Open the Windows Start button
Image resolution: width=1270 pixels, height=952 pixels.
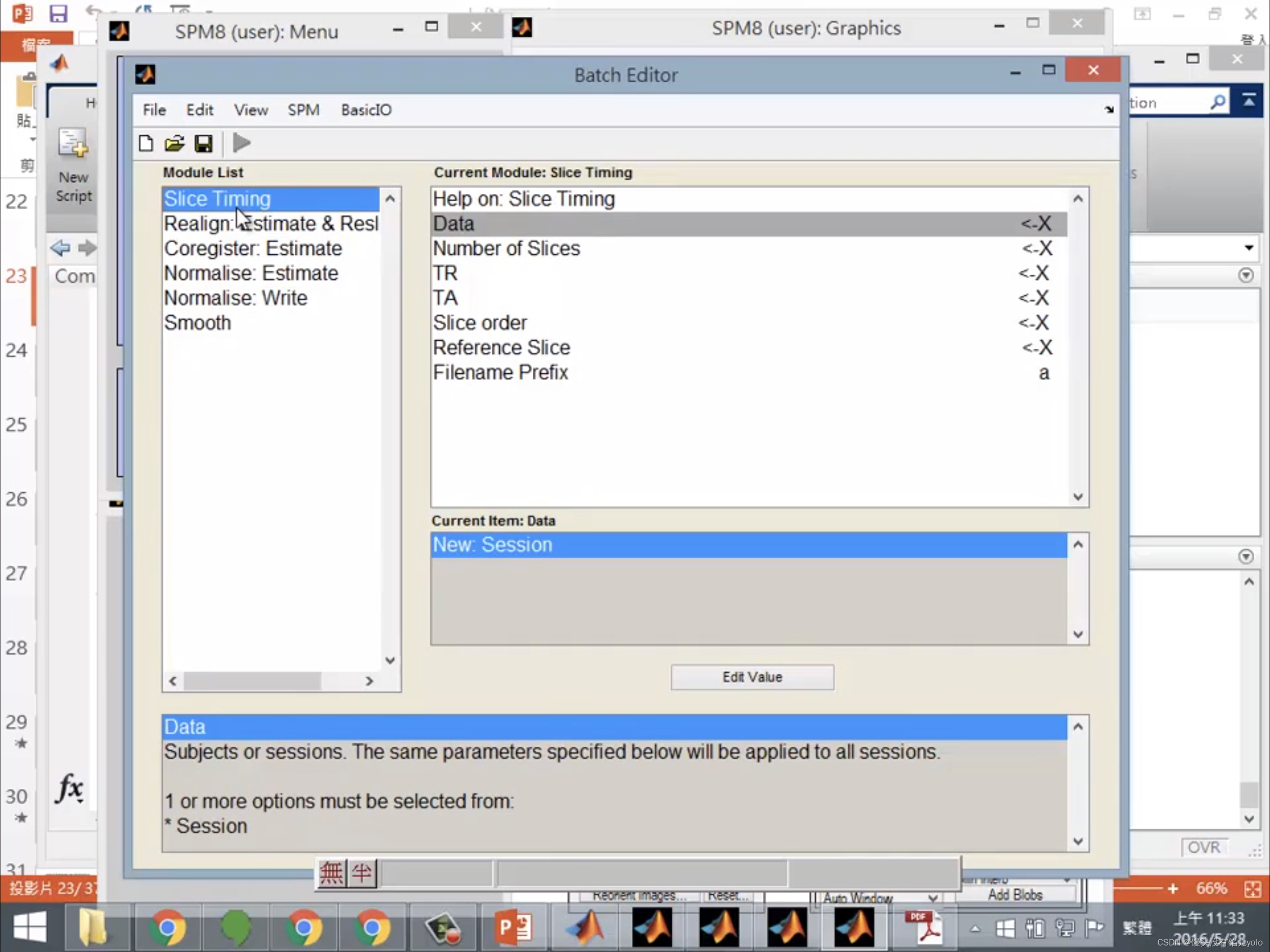(x=29, y=927)
